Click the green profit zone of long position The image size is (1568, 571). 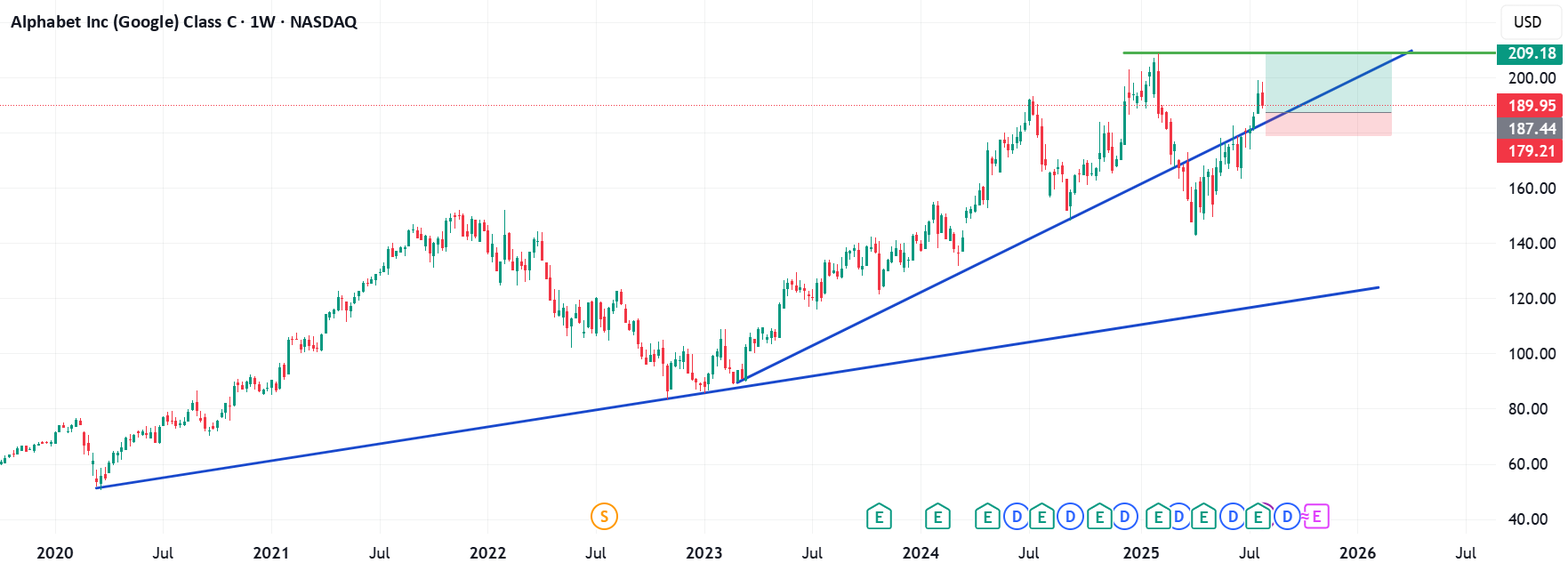[x=1329, y=83]
